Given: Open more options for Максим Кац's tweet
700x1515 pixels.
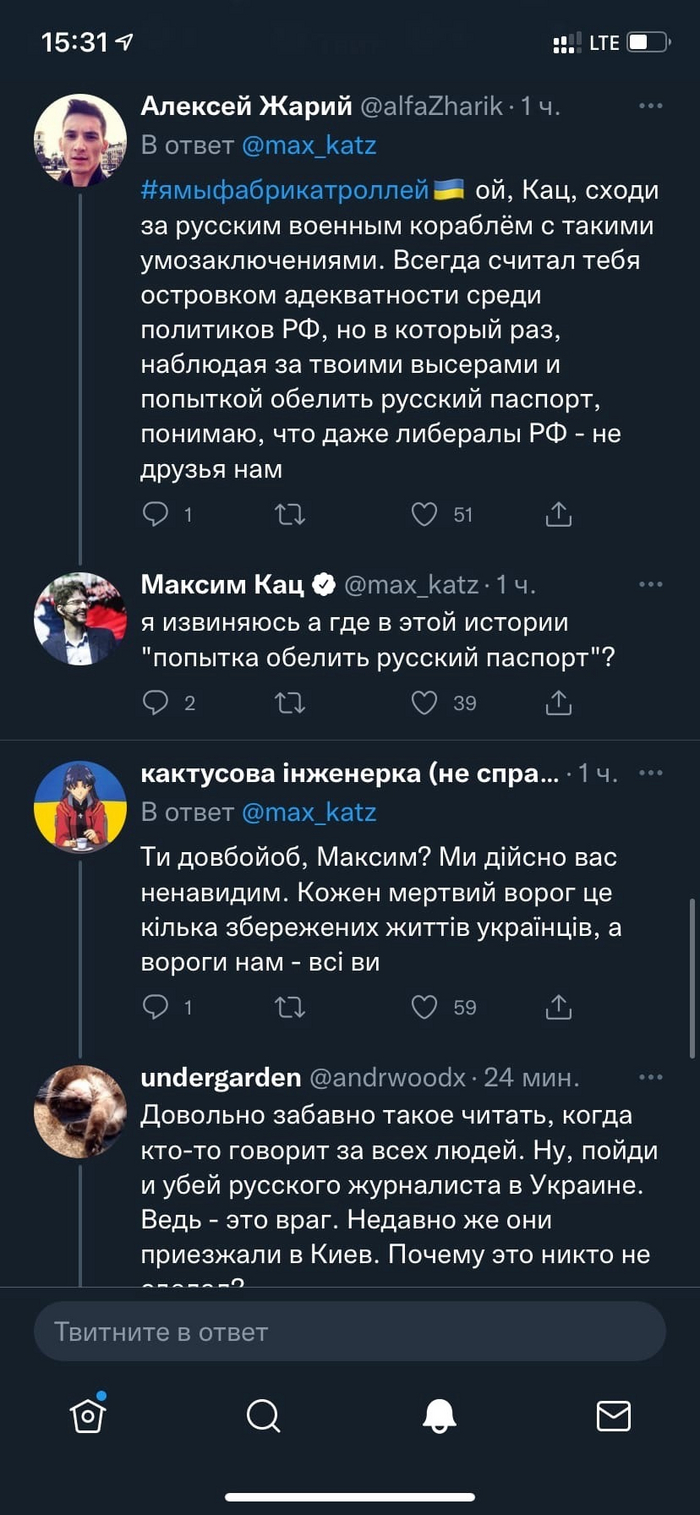Looking at the screenshot, I should 651,584.
